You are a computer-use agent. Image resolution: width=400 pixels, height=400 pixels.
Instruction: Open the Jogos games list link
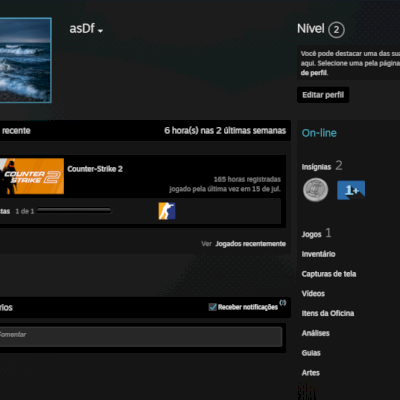[x=312, y=234]
